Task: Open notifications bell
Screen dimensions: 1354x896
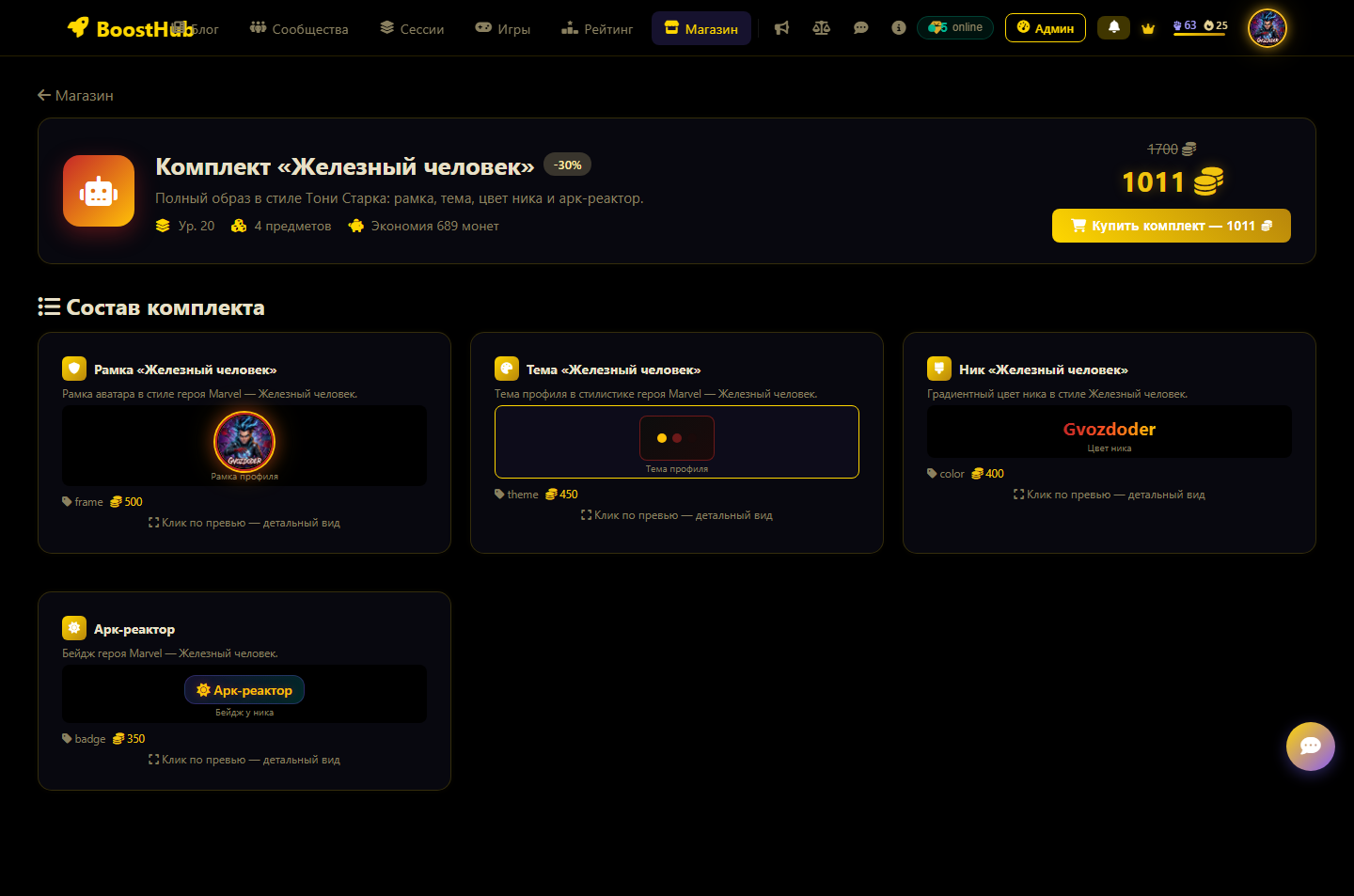Action: 1113,27
